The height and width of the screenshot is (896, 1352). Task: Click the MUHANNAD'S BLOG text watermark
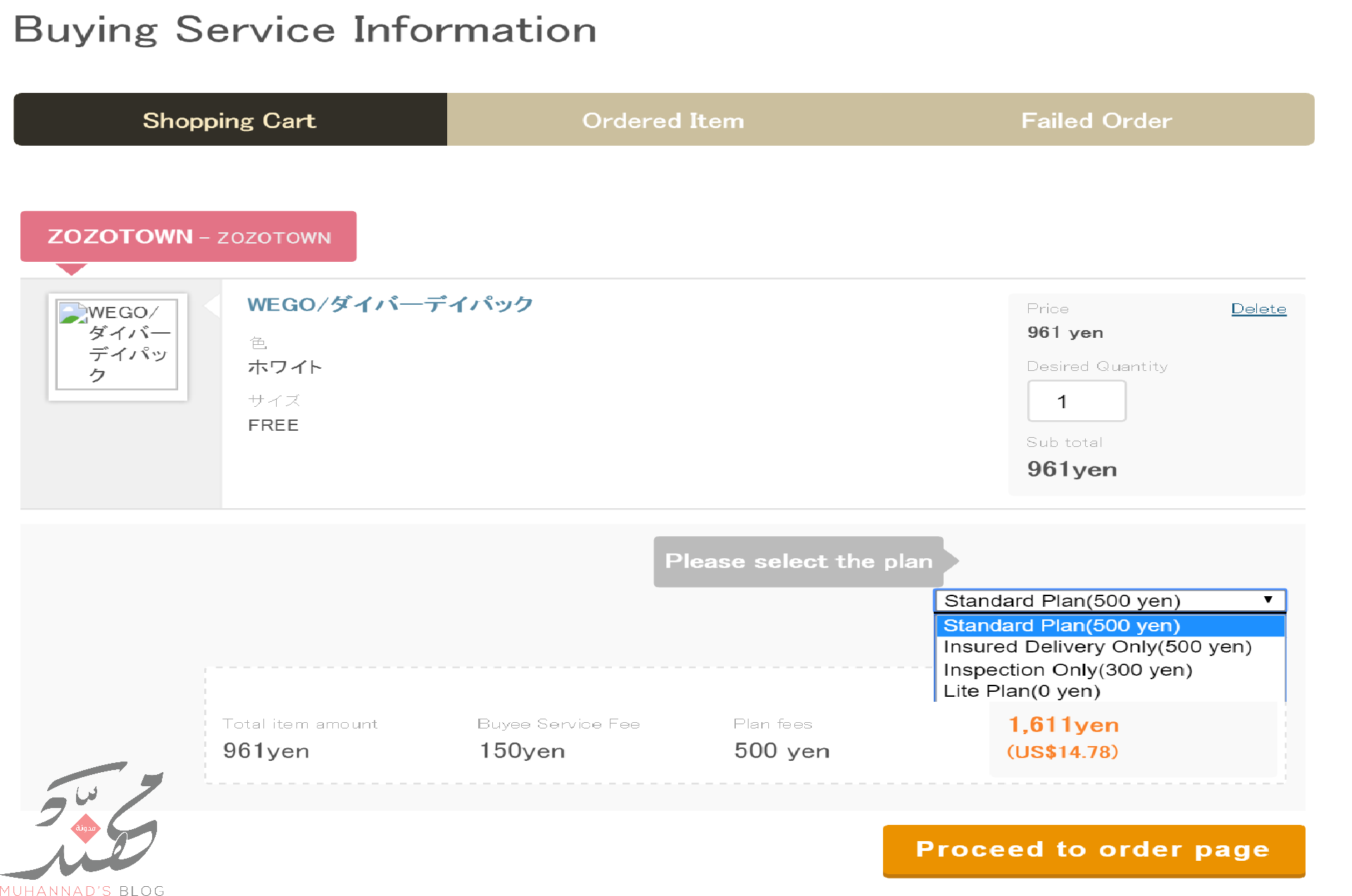pos(82,890)
